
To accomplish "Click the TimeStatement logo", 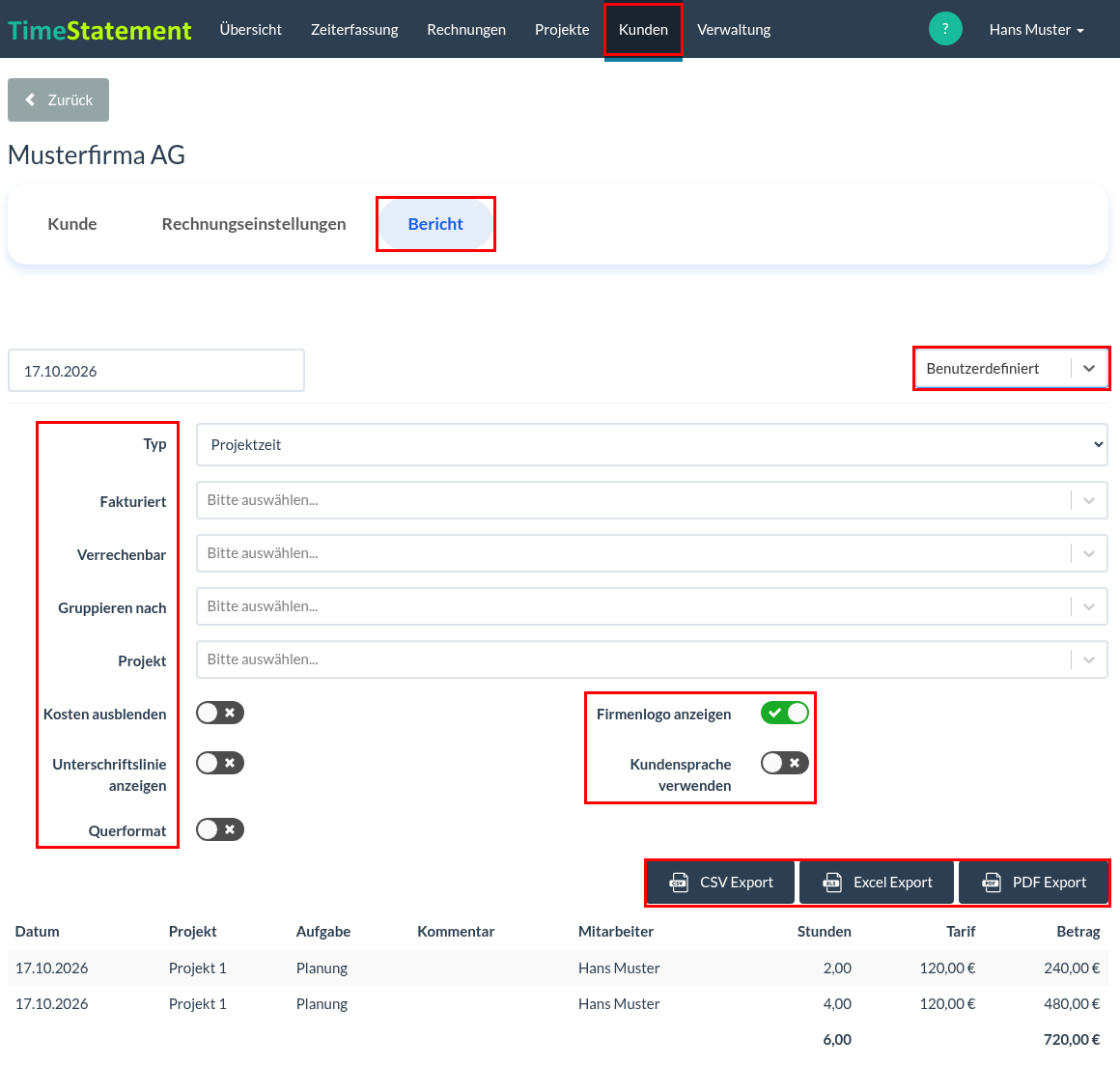I will pos(99,30).
